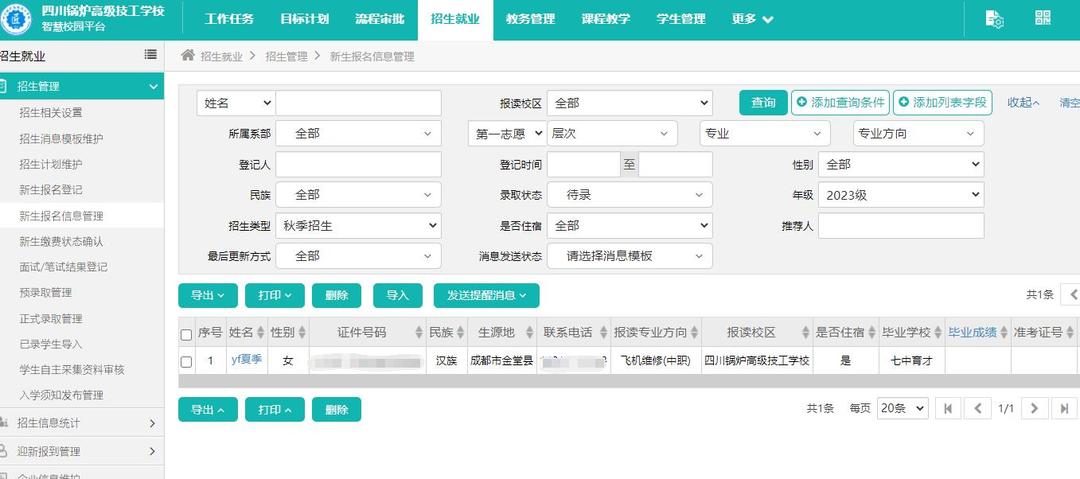Expand the 录取状态 dropdown showing 待录

click(629, 195)
